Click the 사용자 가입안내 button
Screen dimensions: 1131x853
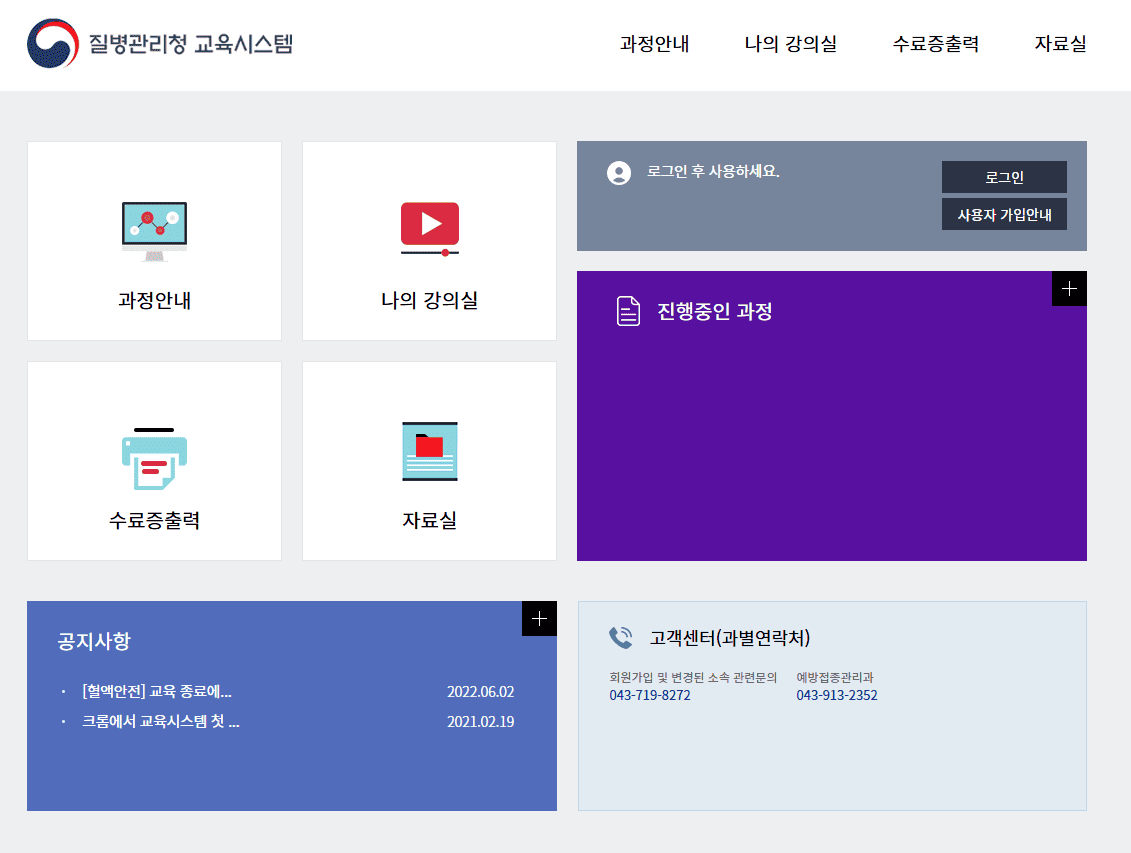click(1004, 213)
